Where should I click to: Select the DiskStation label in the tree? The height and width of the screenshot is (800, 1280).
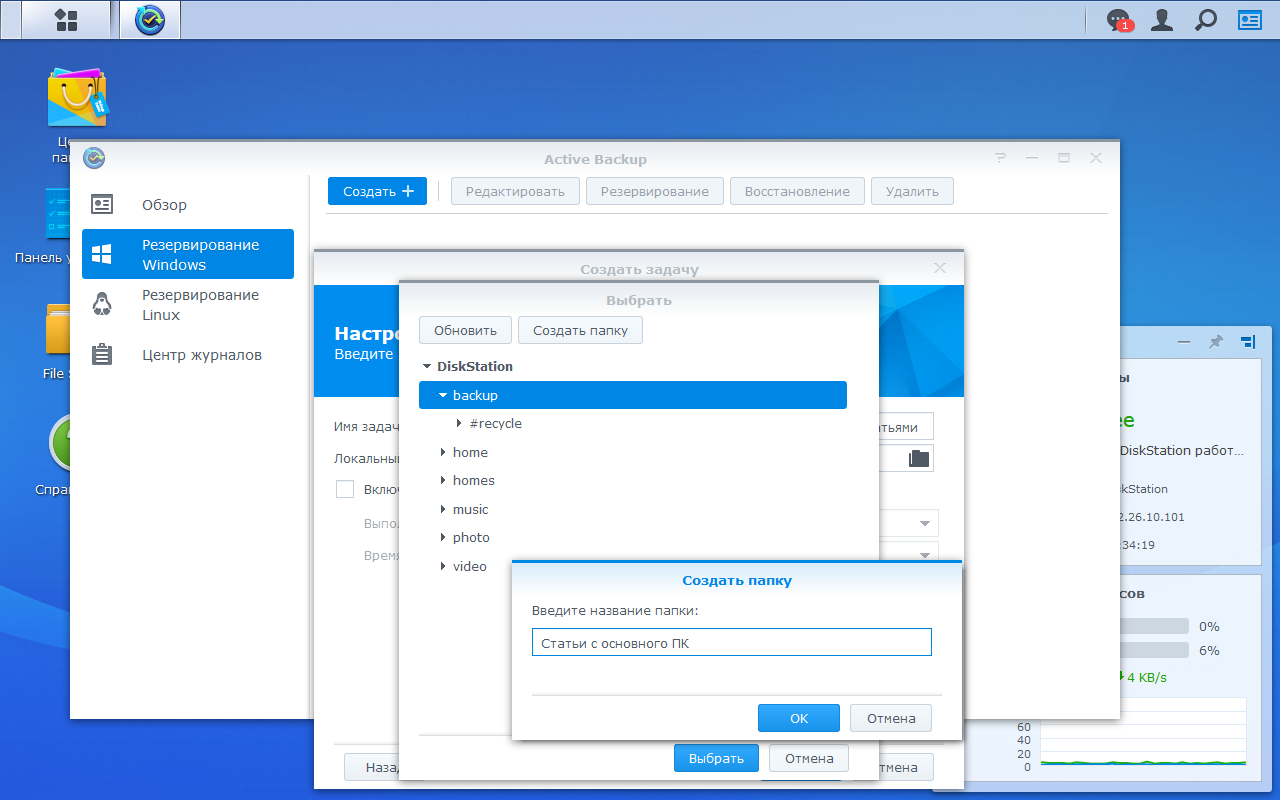coord(475,367)
